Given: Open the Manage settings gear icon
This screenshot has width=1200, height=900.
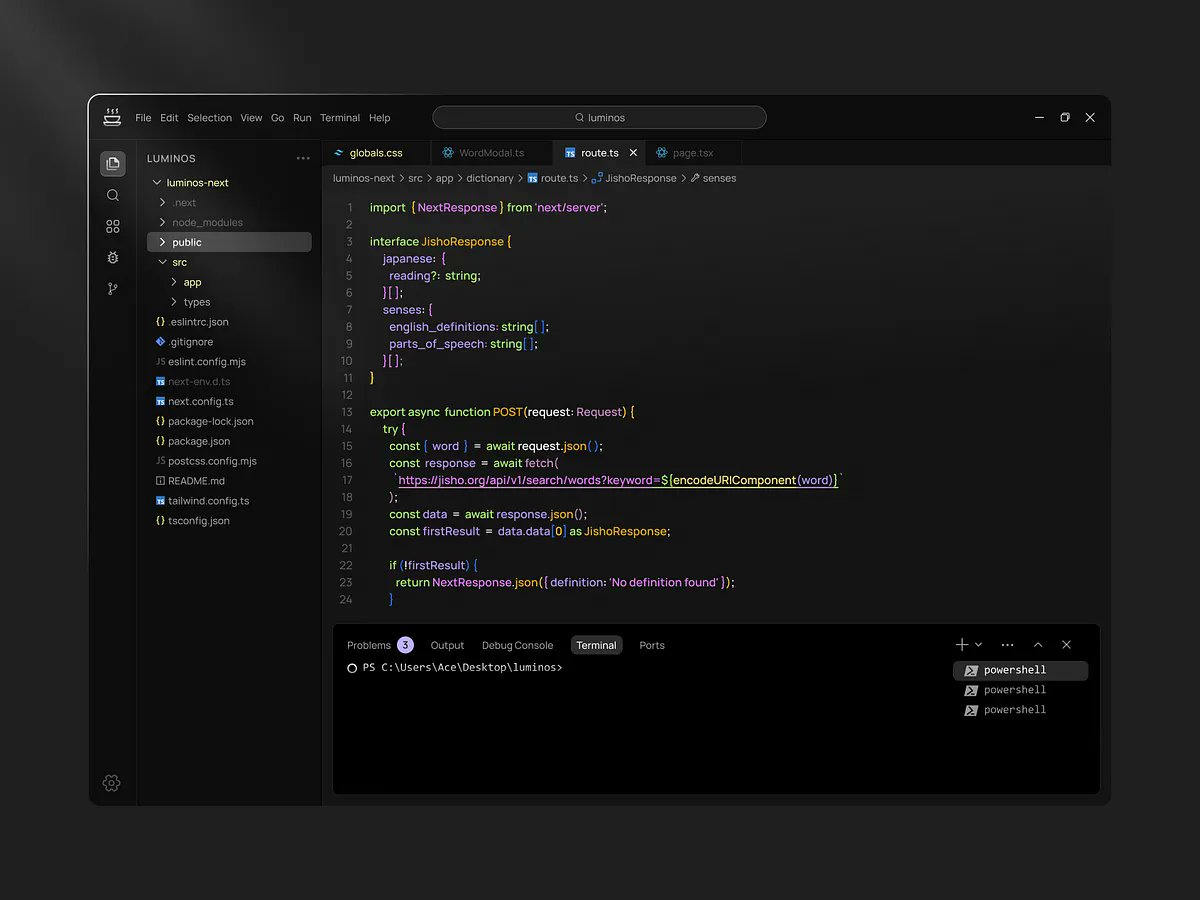Looking at the screenshot, I should pos(112,783).
